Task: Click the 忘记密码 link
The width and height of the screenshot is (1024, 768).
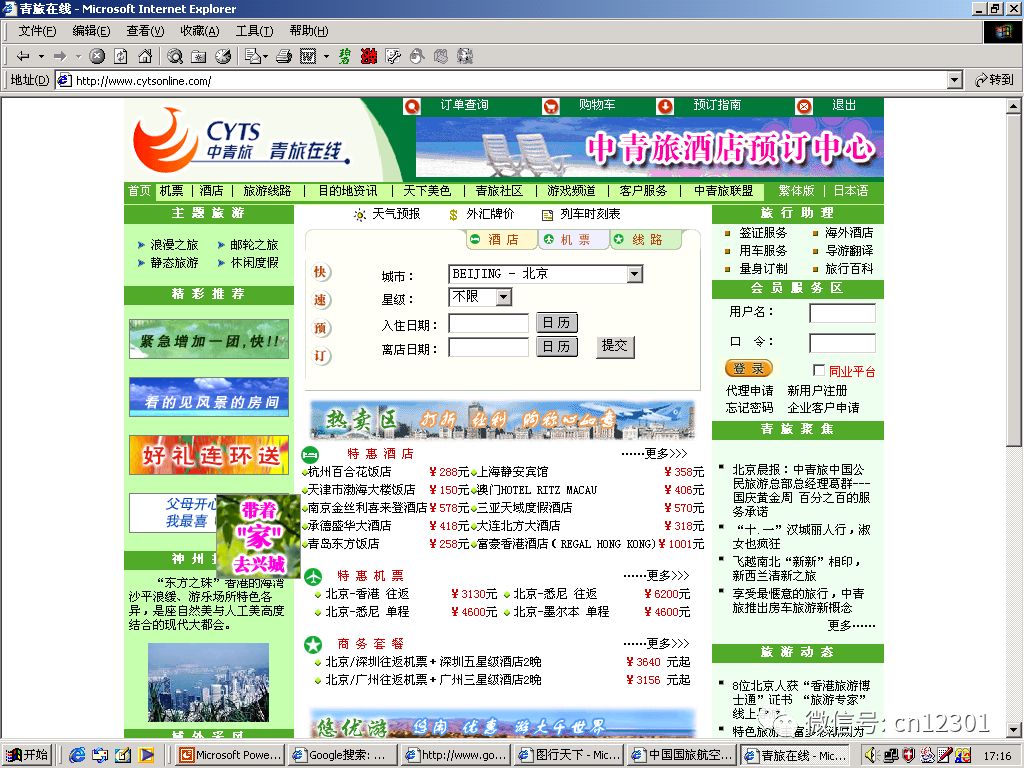Action: [x=750, y=408]
